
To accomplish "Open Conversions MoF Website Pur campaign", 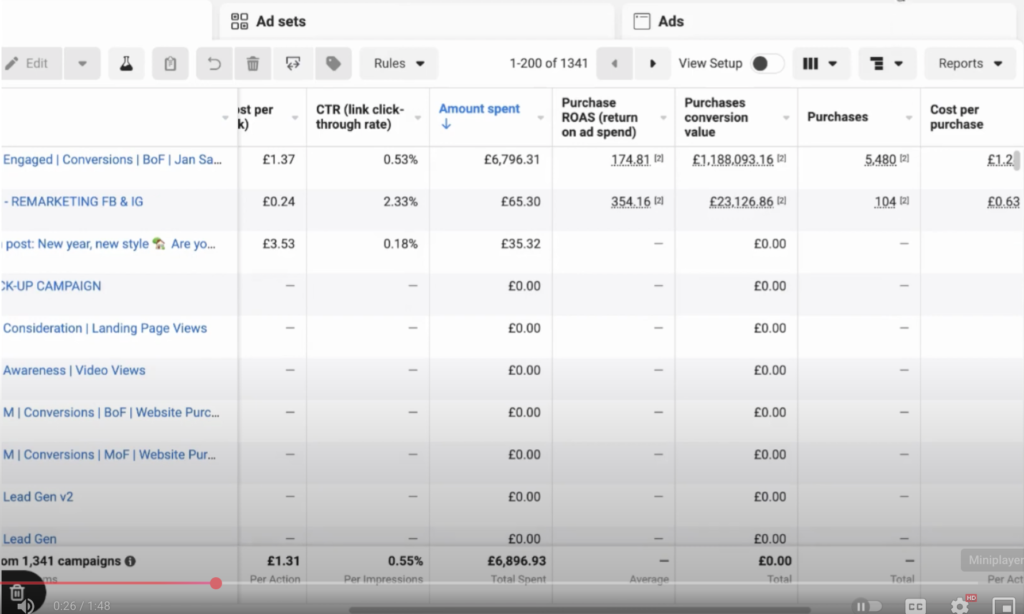I will tap(109, 455).
